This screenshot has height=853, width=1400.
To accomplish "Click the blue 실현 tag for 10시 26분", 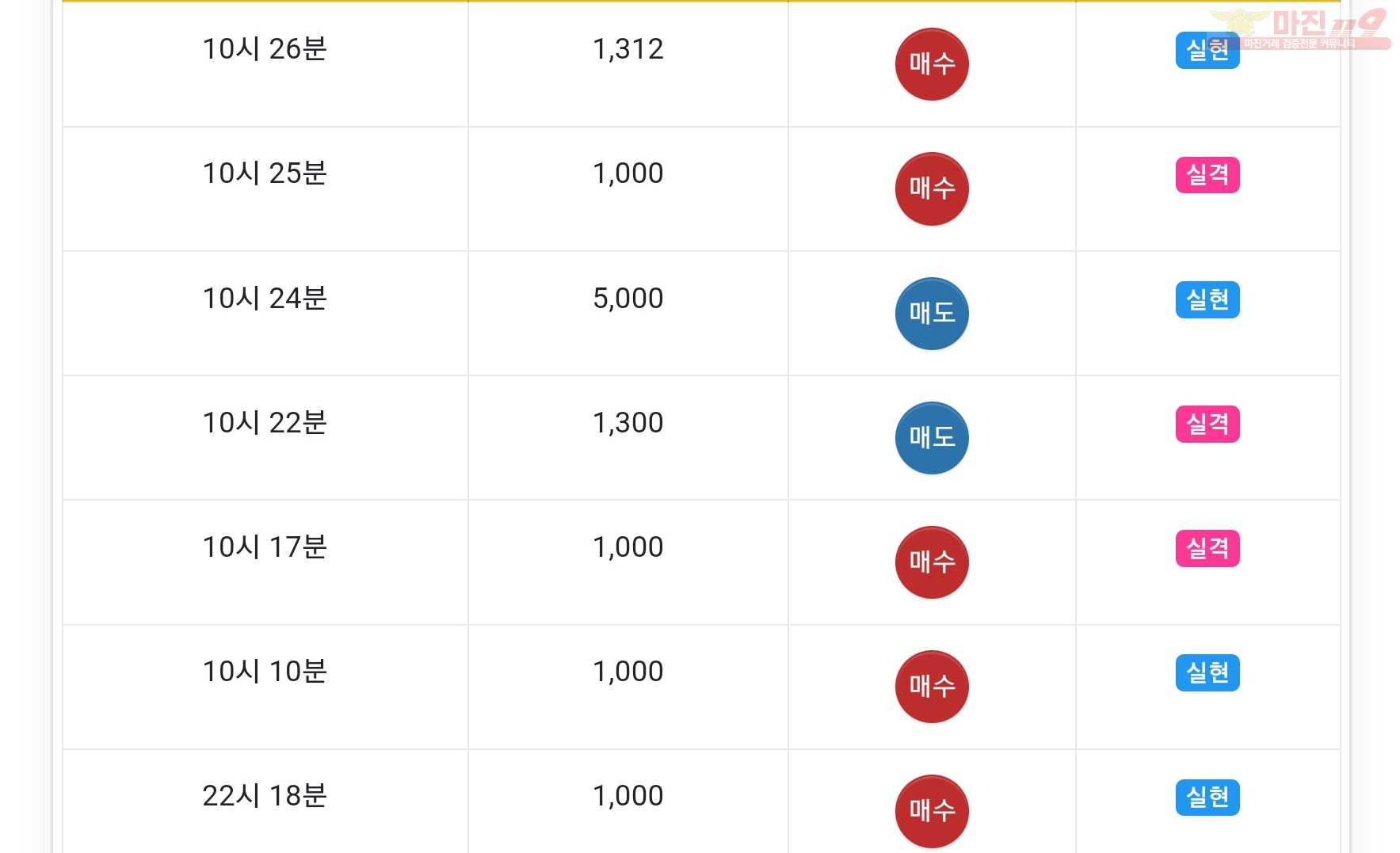I will point(1207,51).
